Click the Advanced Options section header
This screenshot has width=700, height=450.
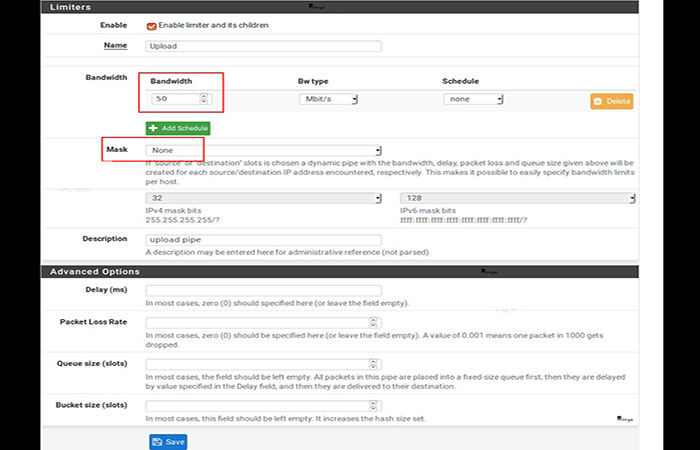pos(340,271)
